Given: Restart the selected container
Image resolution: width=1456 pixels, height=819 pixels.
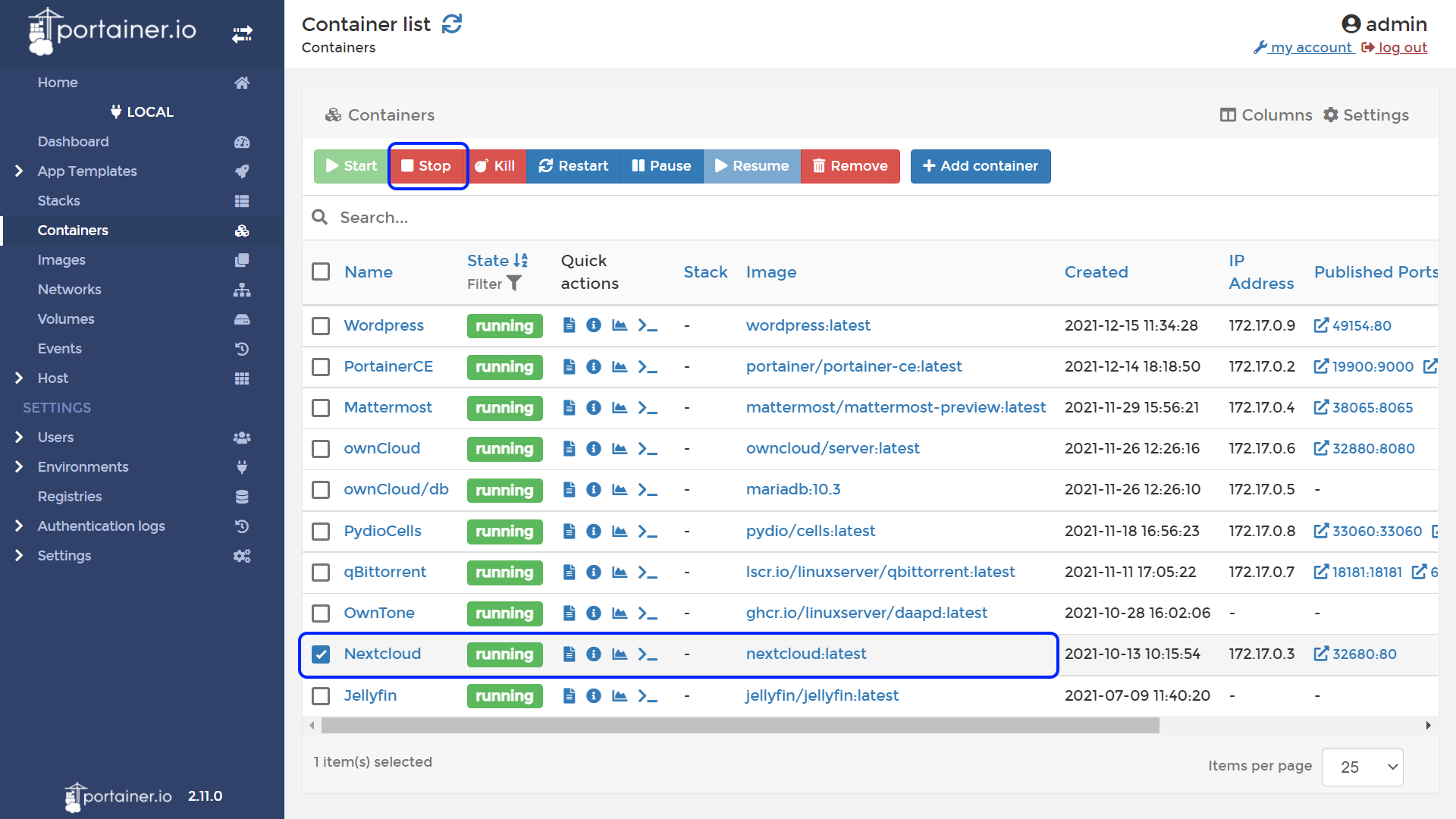Looking at the screenshot, I should point(573,166).
